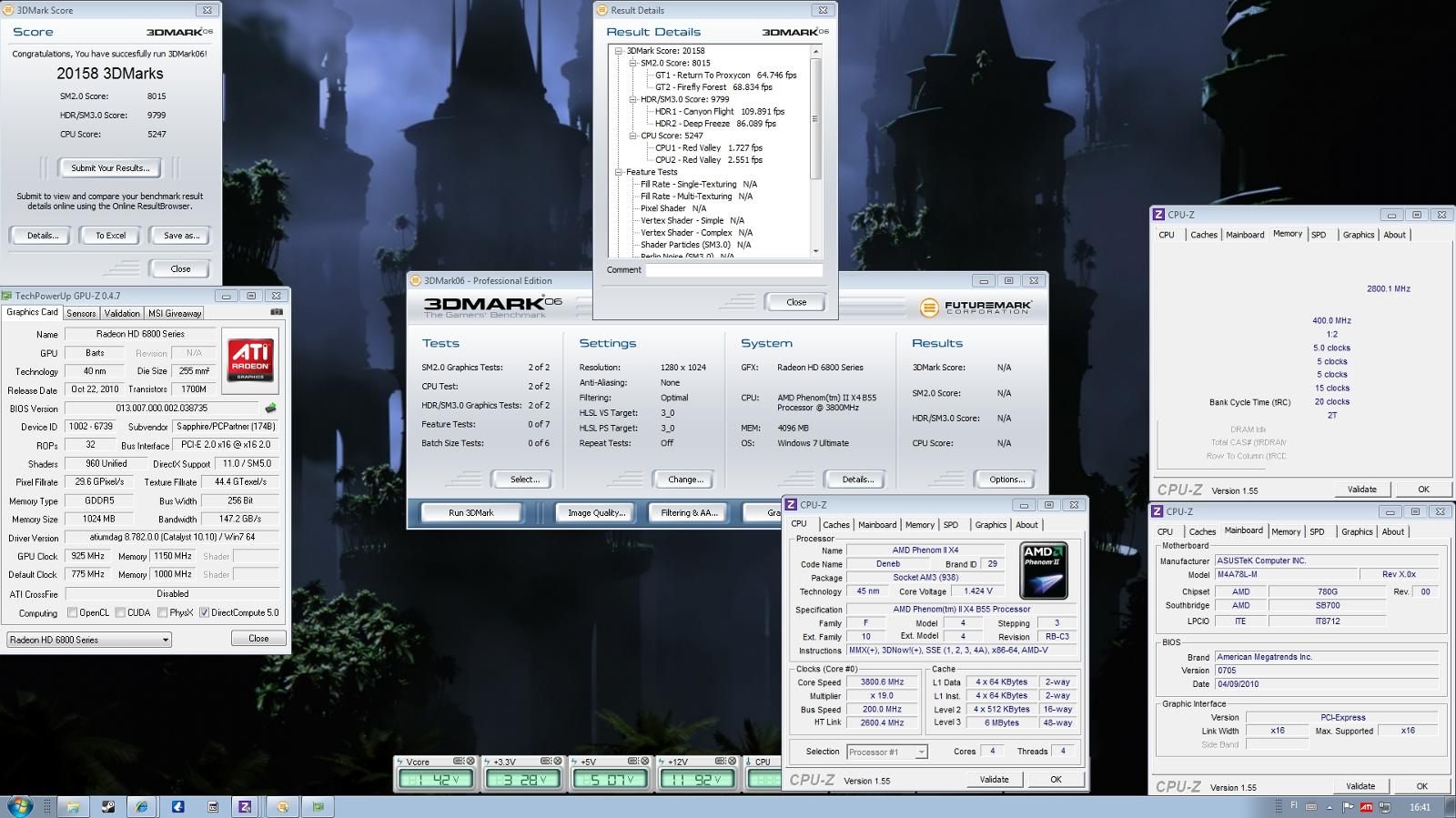The image size is (1456, 818).
Task: Click the blue pinned taskbar icon beside Internet Explorer
Action: tap(177, 806)
